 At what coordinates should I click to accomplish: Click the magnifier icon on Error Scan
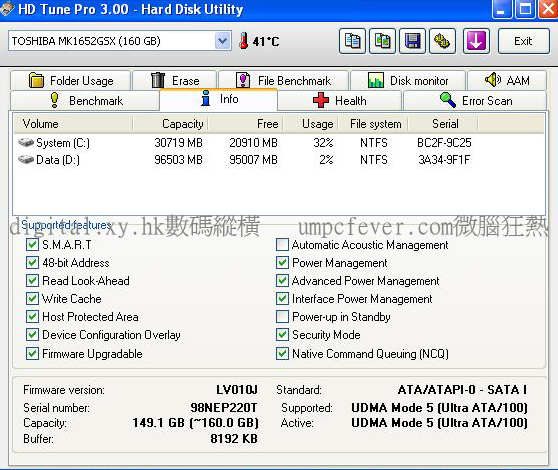[x=448, y=100]
